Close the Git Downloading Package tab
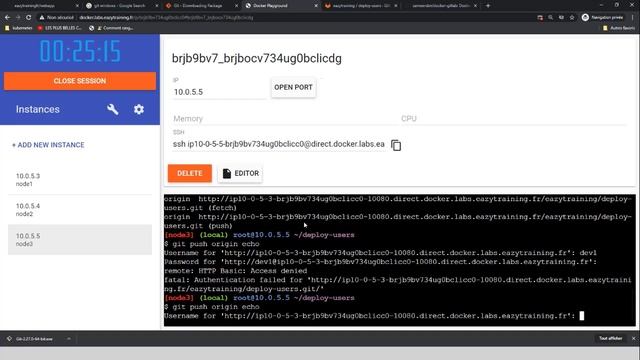 [x=236, y=6]
